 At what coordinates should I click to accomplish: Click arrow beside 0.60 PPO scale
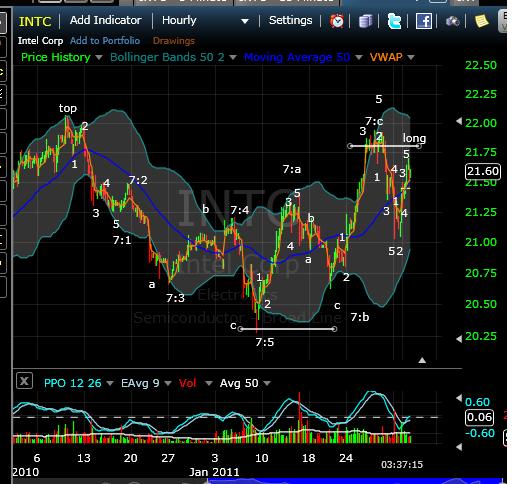pos(459,398)
